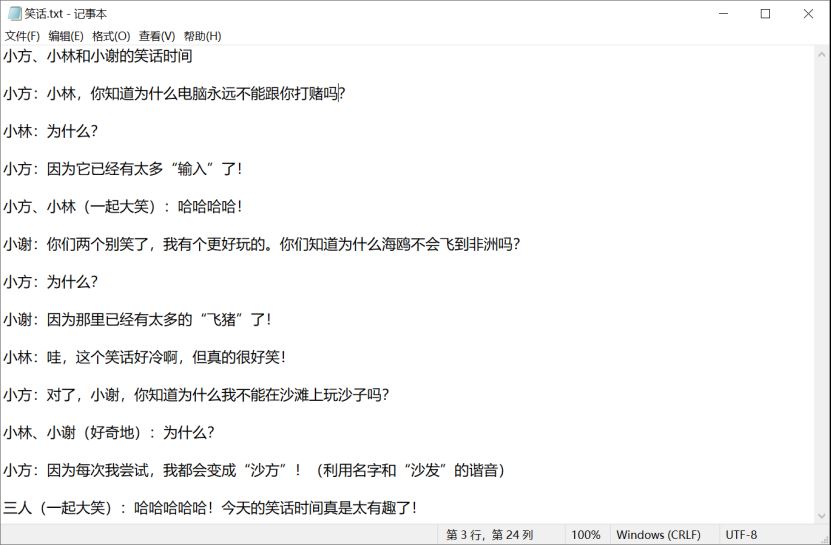Click the line 小林：为什么？

pyautogui.click(x=50, y=131)
